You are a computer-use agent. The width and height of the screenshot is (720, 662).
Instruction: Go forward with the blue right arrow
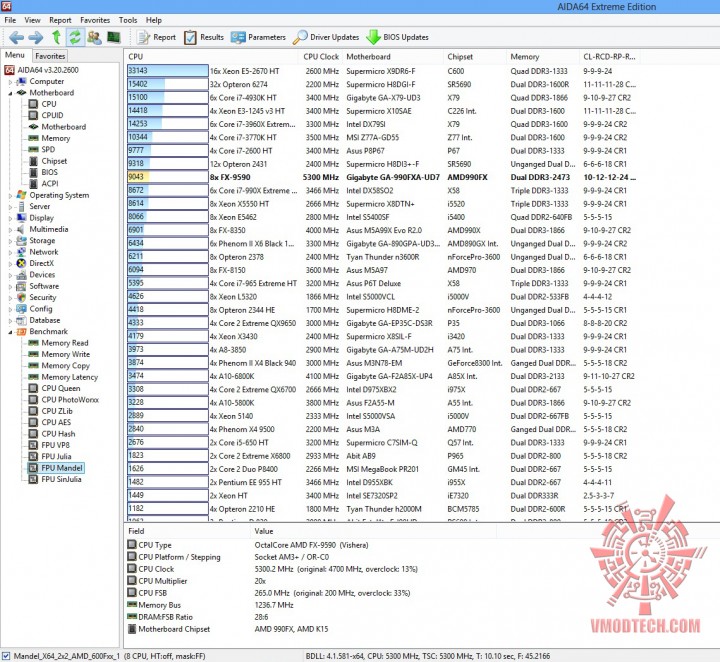pos(35,37)
